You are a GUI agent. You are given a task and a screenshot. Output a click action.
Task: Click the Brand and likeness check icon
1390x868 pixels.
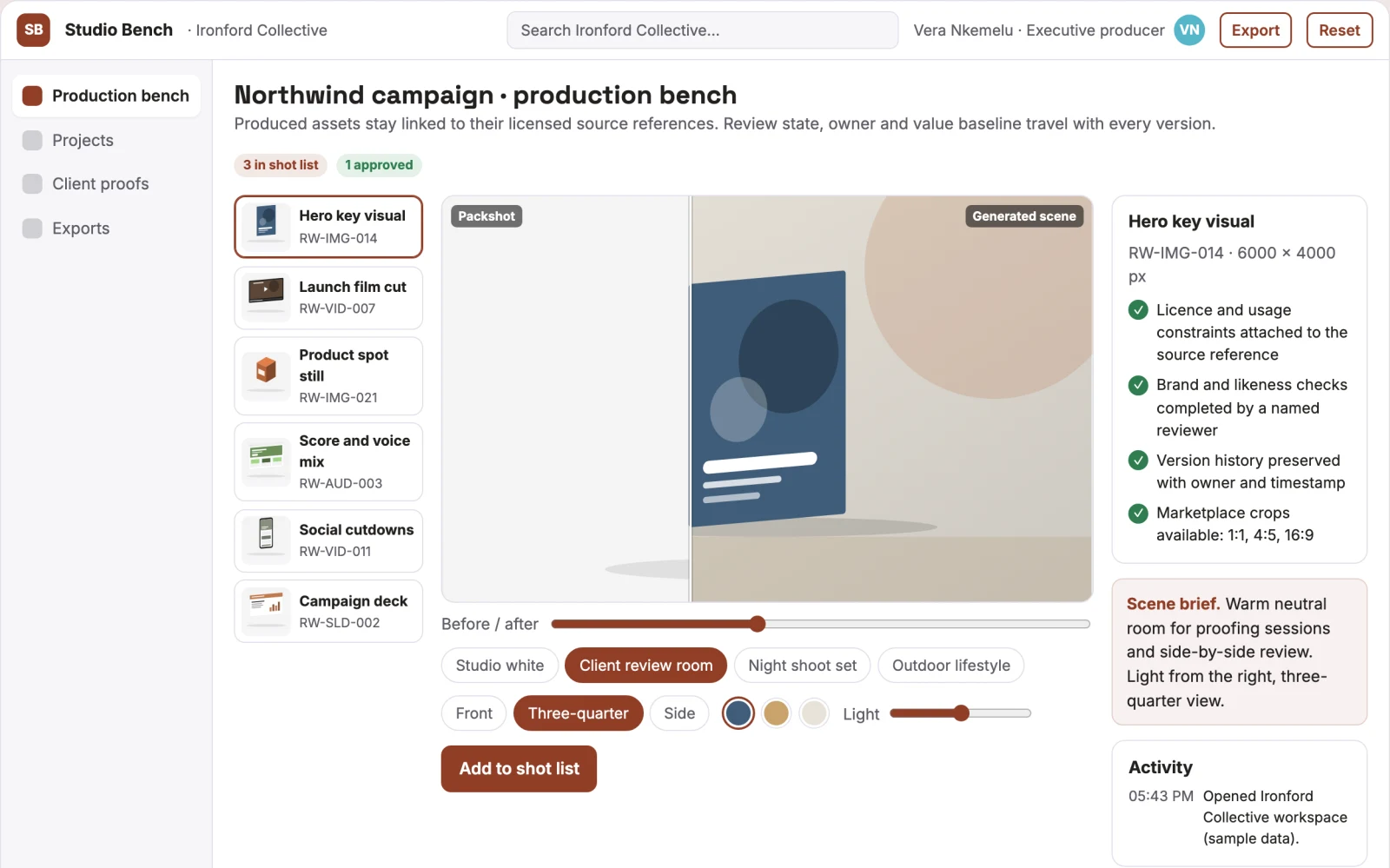[x=1138, y=385]
